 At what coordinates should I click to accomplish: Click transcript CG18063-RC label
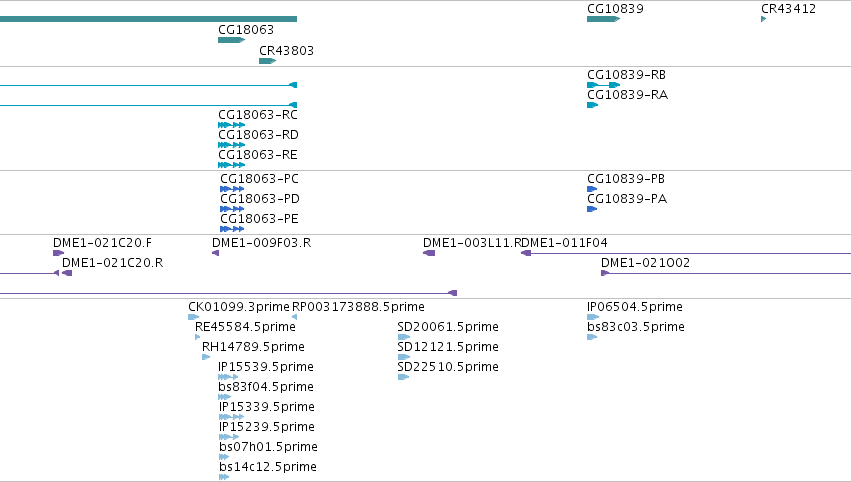point(258,115)
